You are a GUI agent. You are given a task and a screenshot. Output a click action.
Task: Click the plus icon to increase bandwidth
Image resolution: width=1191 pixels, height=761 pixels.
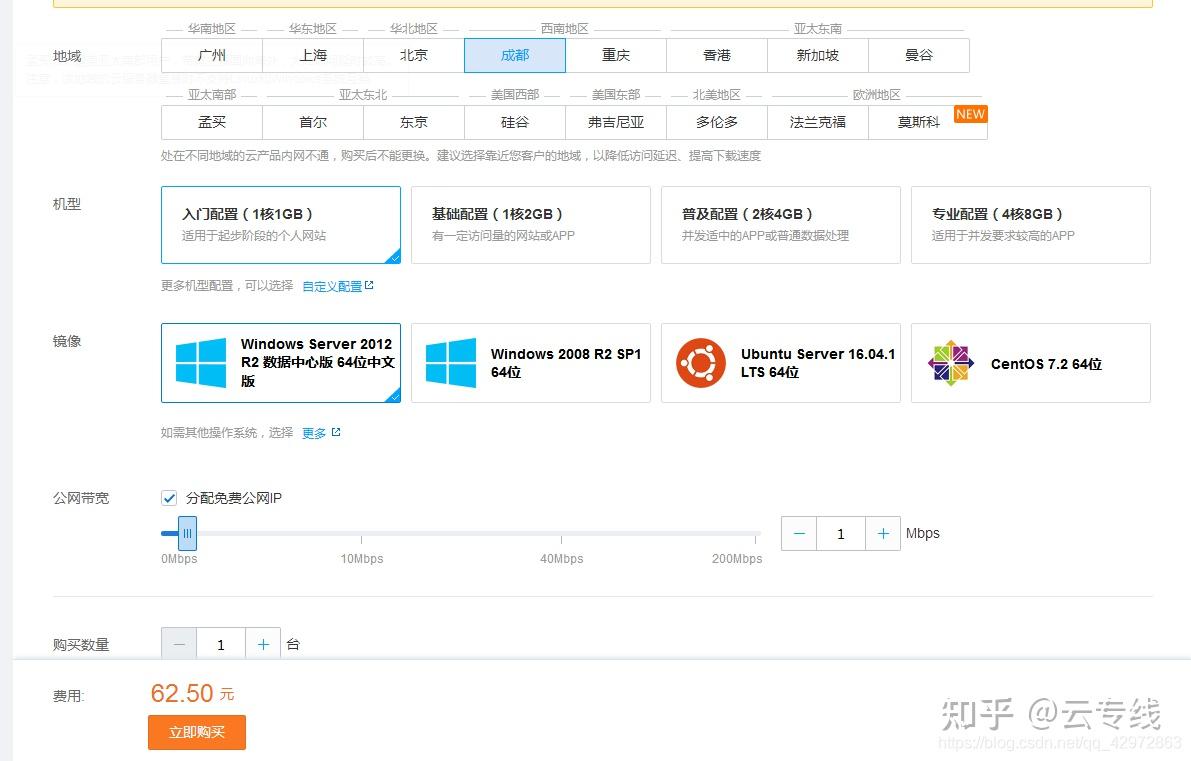click(x=883, y=533)
